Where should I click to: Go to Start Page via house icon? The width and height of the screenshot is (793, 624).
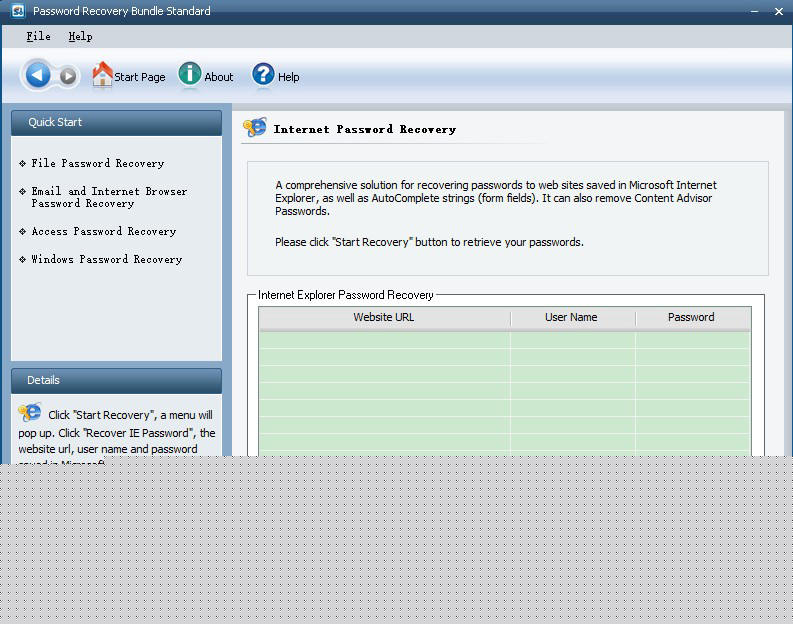pyautogui.click(x=102, y=74)
